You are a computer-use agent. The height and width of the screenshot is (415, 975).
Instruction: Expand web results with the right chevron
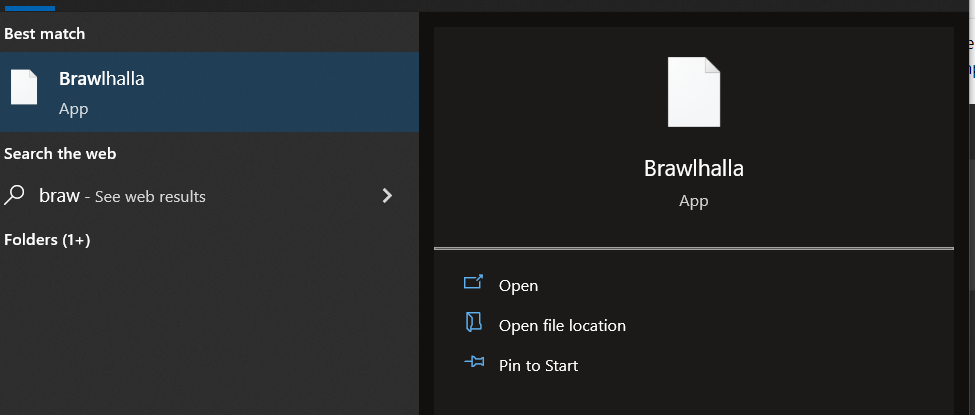(x=387, y=196)
